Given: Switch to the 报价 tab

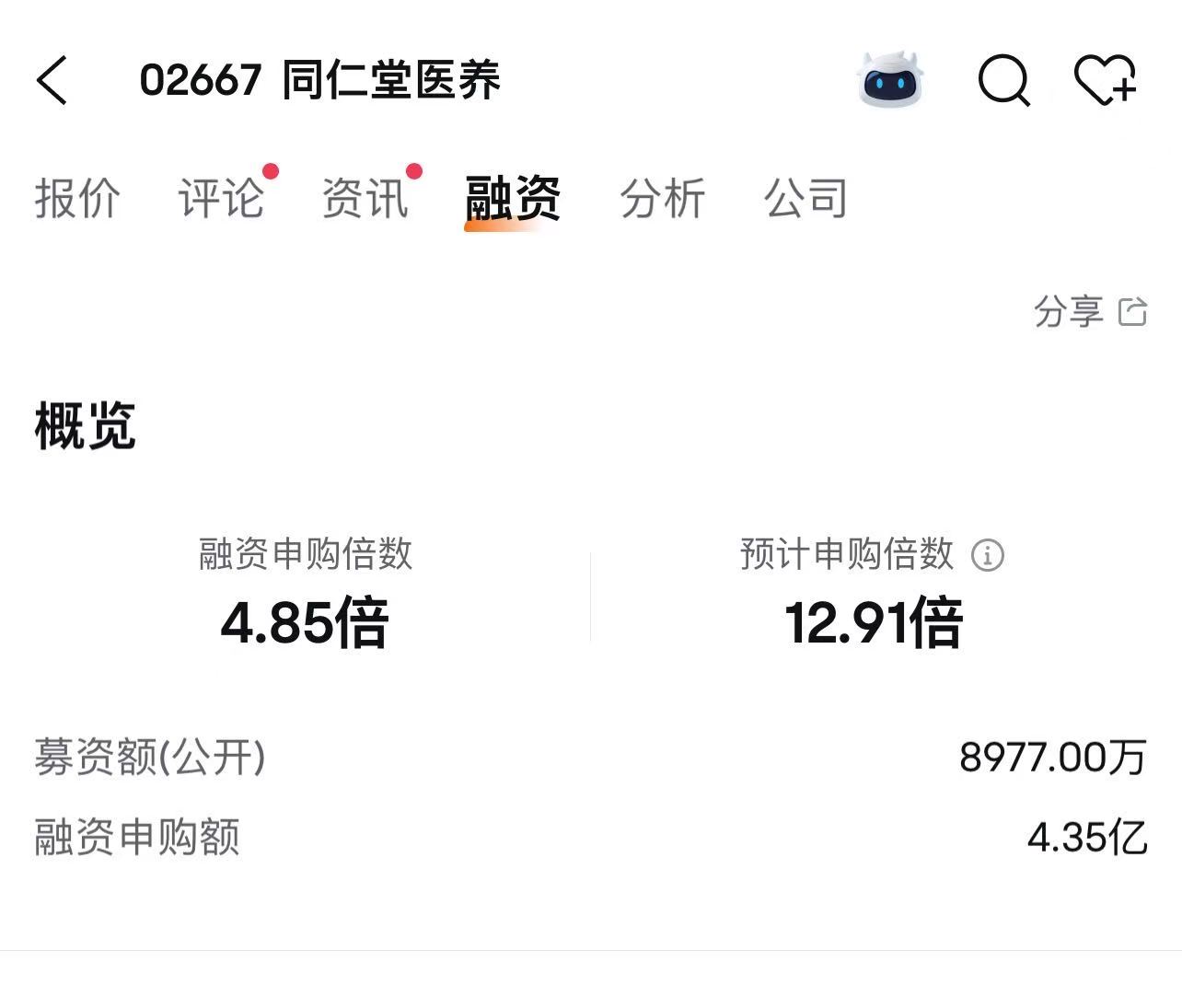Looking at the screenshot, I should pyautogui.click(x=77, y=198).
